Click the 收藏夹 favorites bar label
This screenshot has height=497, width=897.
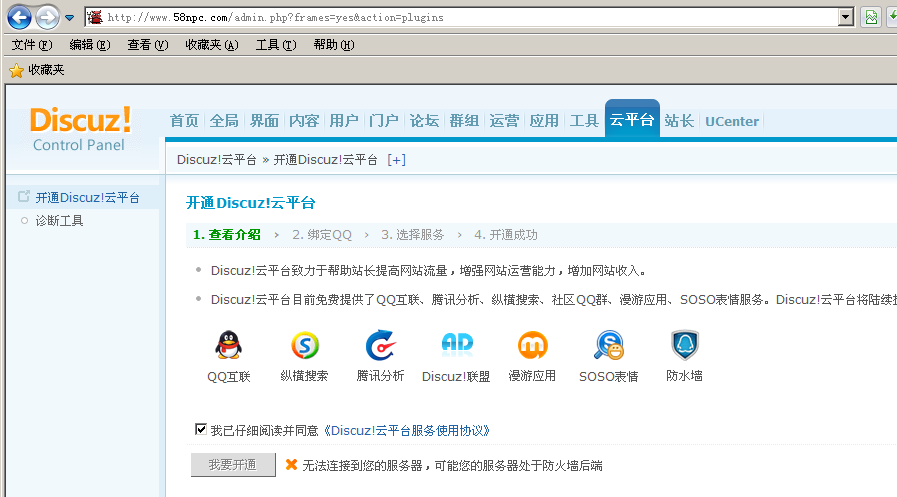(x=46, y=70)
